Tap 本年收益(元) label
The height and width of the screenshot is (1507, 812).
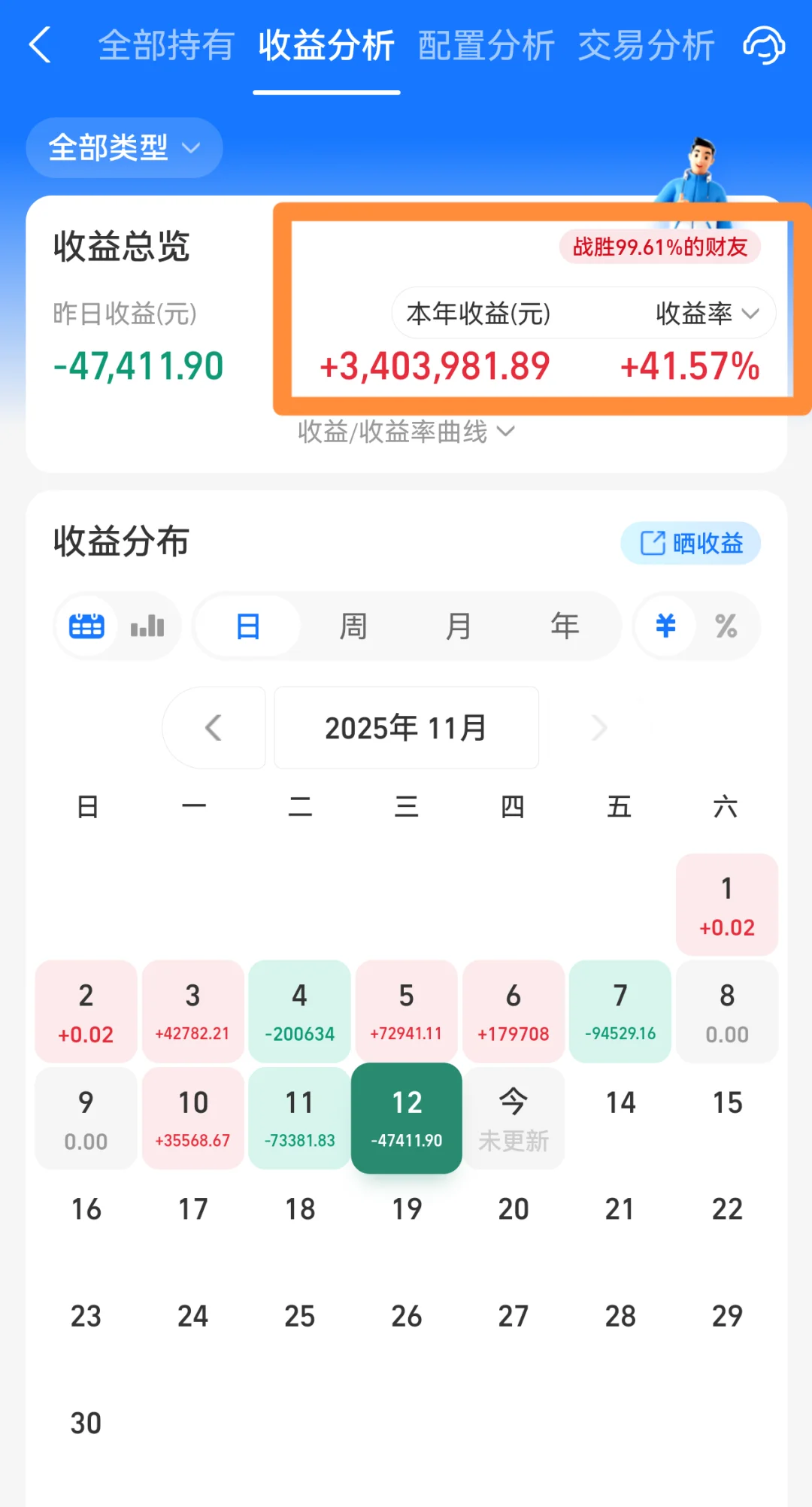pyautogui.click(x=478, y=313)
